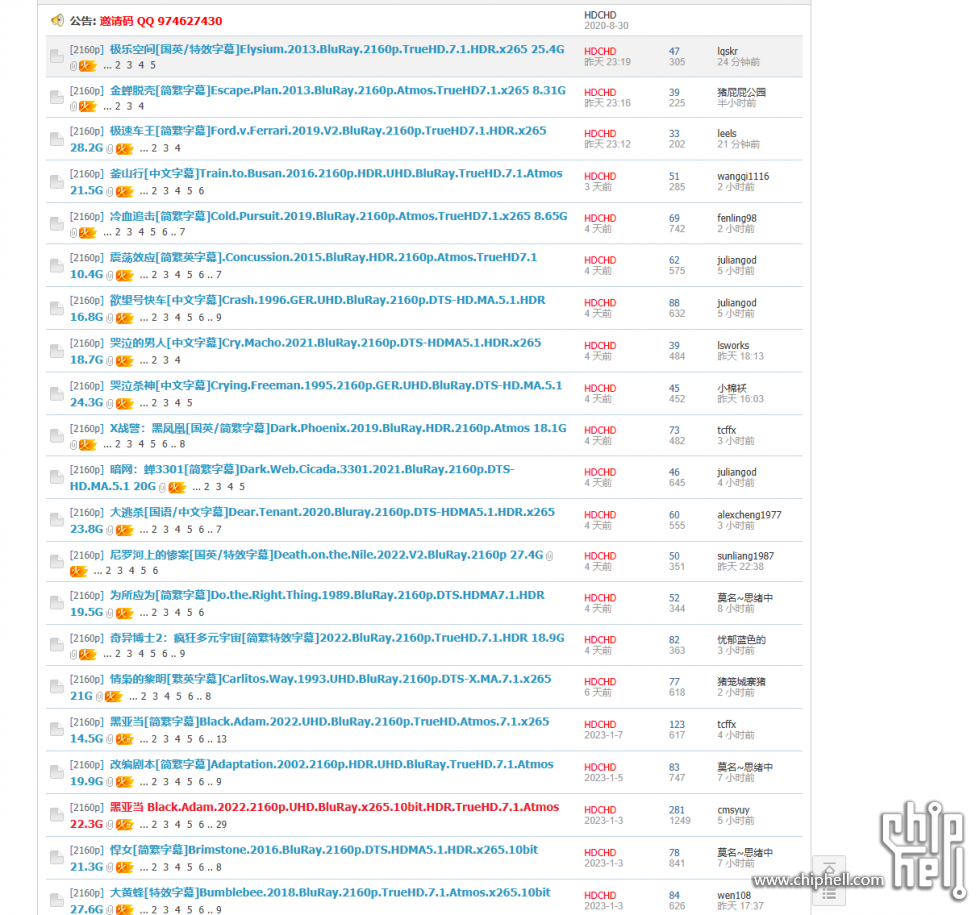Go to page 29 of the red Black.Adam thread
The height and width of the screenshot is (915, 980).
[221, 824]
